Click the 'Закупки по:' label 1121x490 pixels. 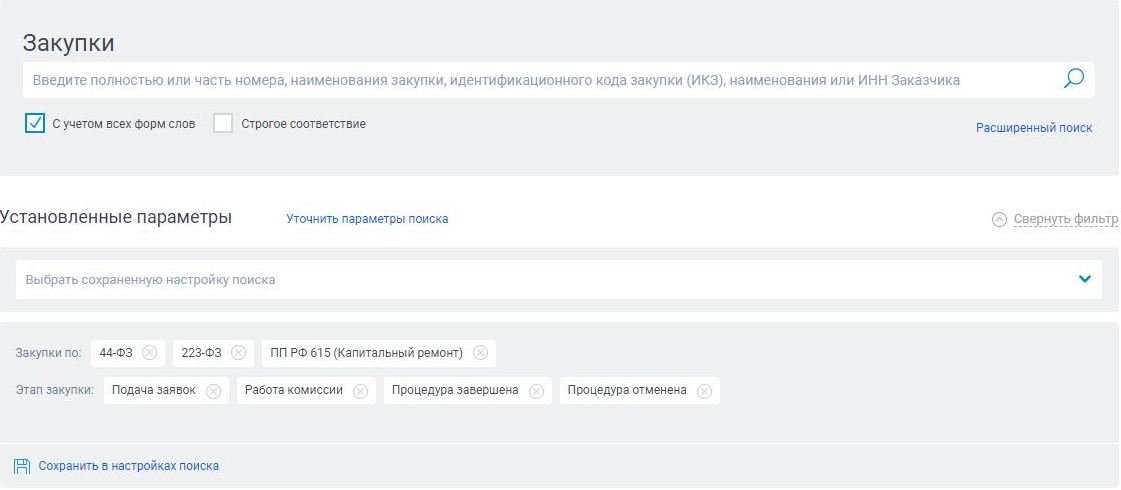[x=49, y=353]
